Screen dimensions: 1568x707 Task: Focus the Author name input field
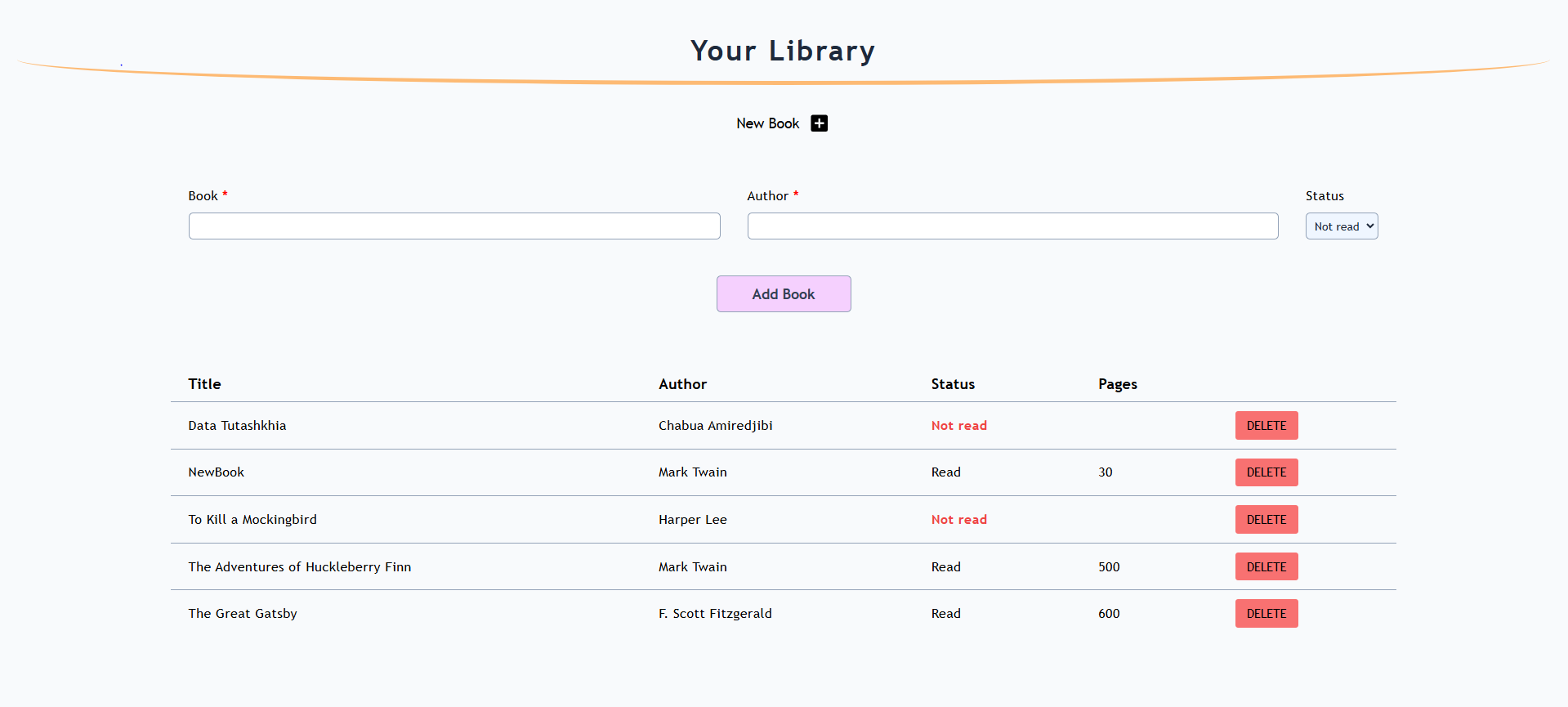pos(1012,226)
